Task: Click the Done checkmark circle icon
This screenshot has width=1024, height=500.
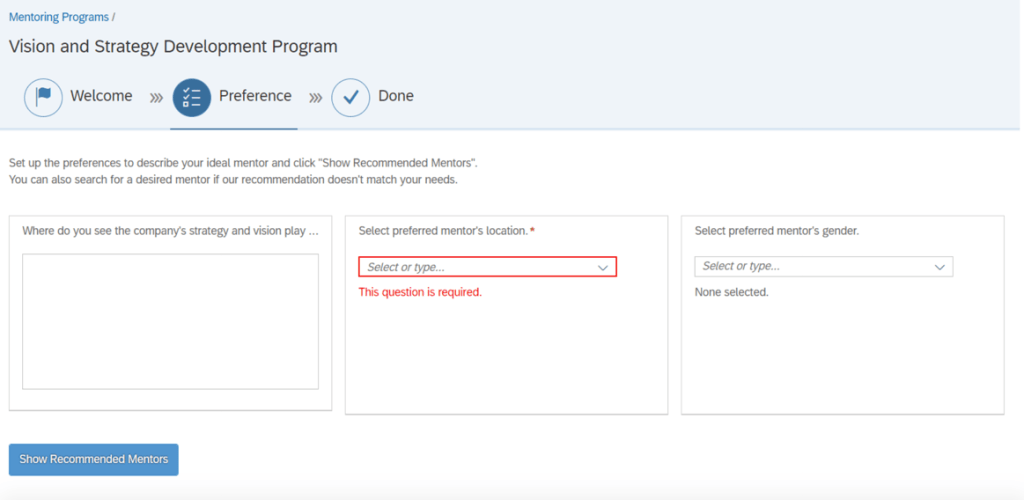Action: pyautogui.click(x=351, y=97)
